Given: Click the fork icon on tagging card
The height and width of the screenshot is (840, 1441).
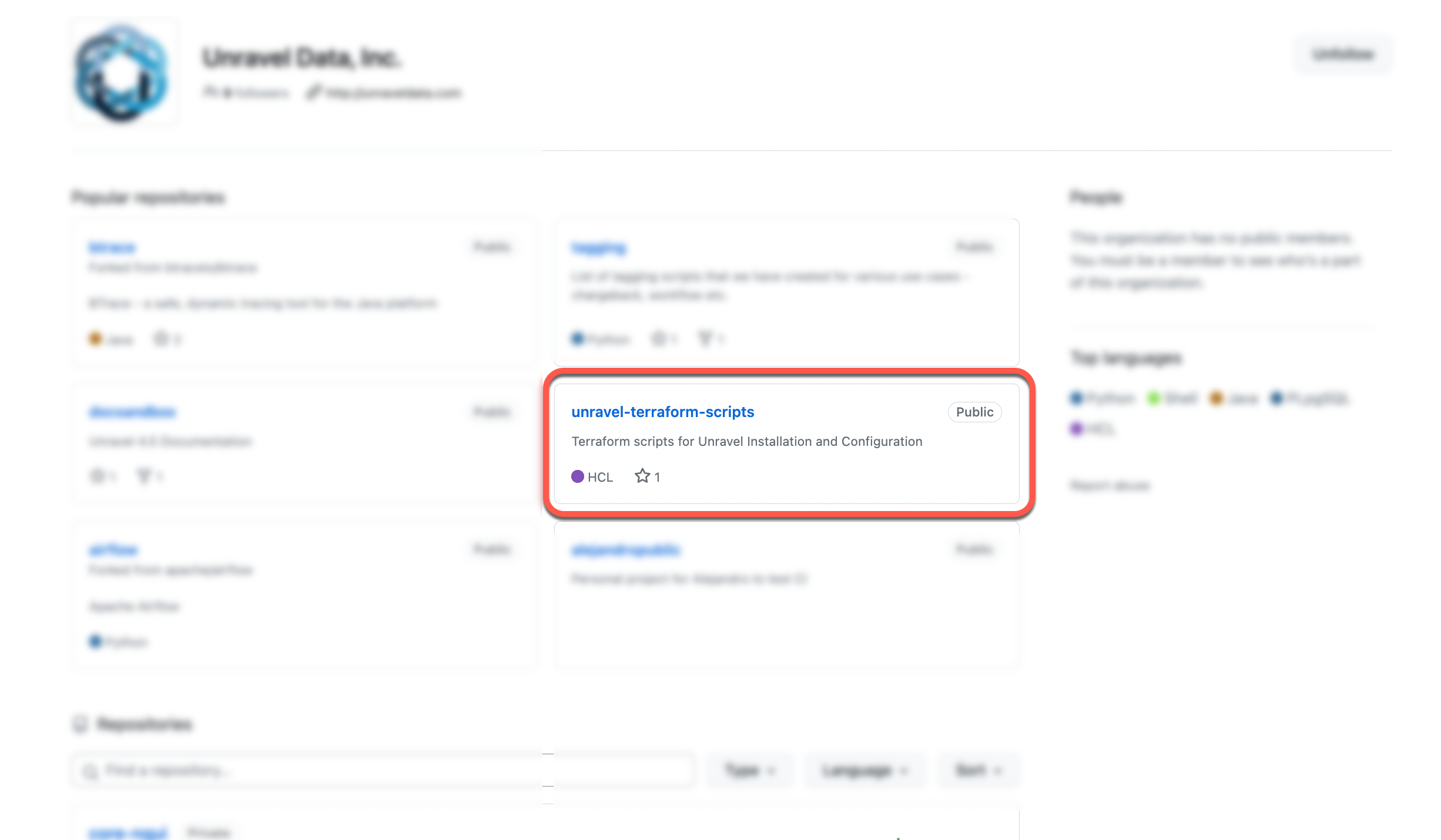Looking at the screenshot, I should pos(705,338).
